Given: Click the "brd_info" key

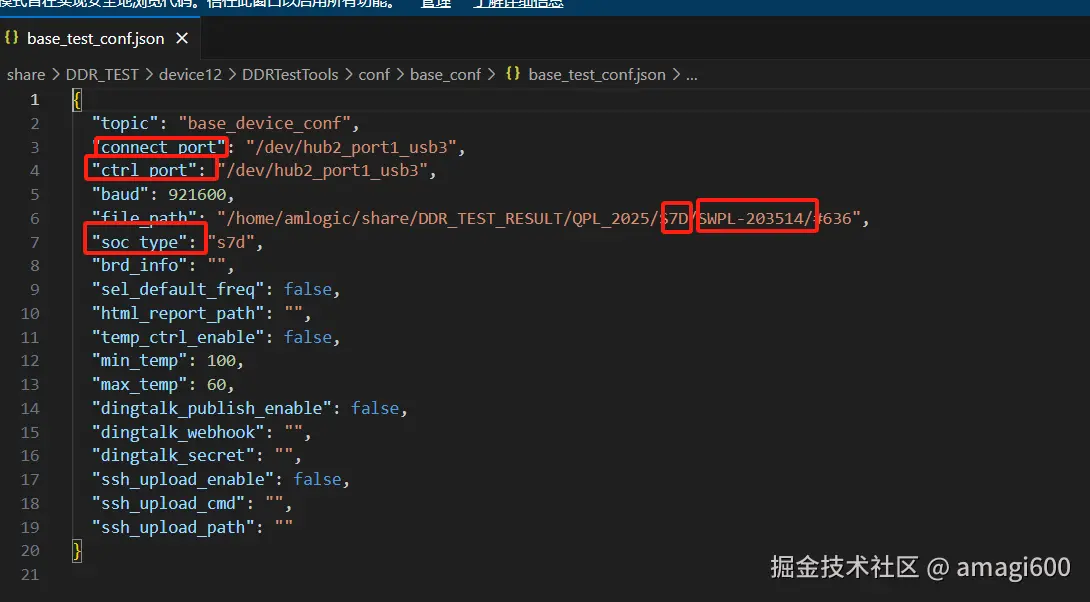Looking at the screenshot, I should point(139,266).
